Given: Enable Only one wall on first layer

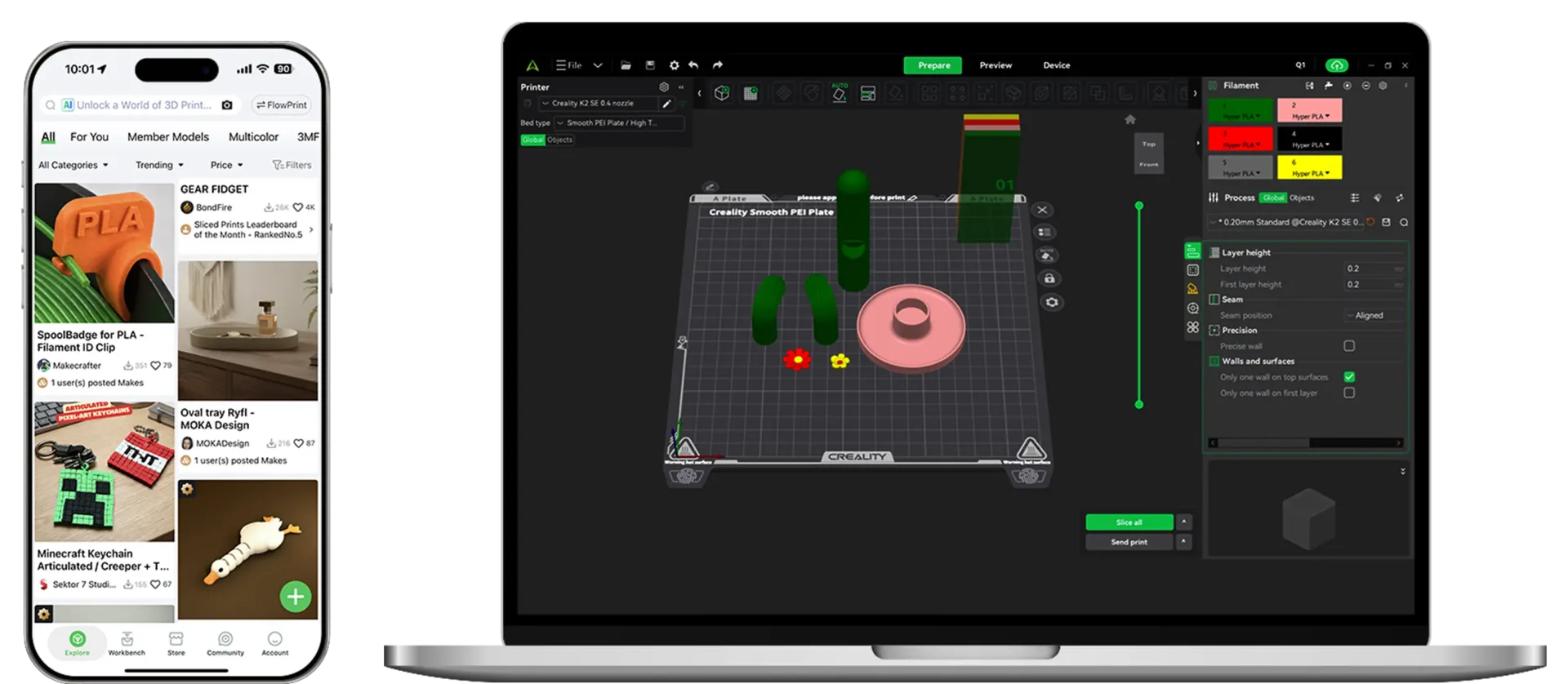Looking at the screenshot, I should point(1349,393).
